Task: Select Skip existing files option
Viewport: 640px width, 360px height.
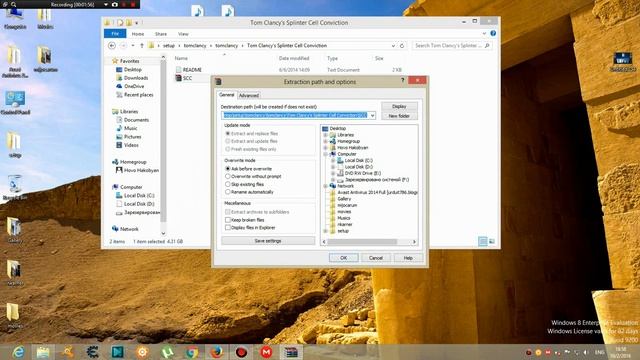Action: (x=228, y=184)
